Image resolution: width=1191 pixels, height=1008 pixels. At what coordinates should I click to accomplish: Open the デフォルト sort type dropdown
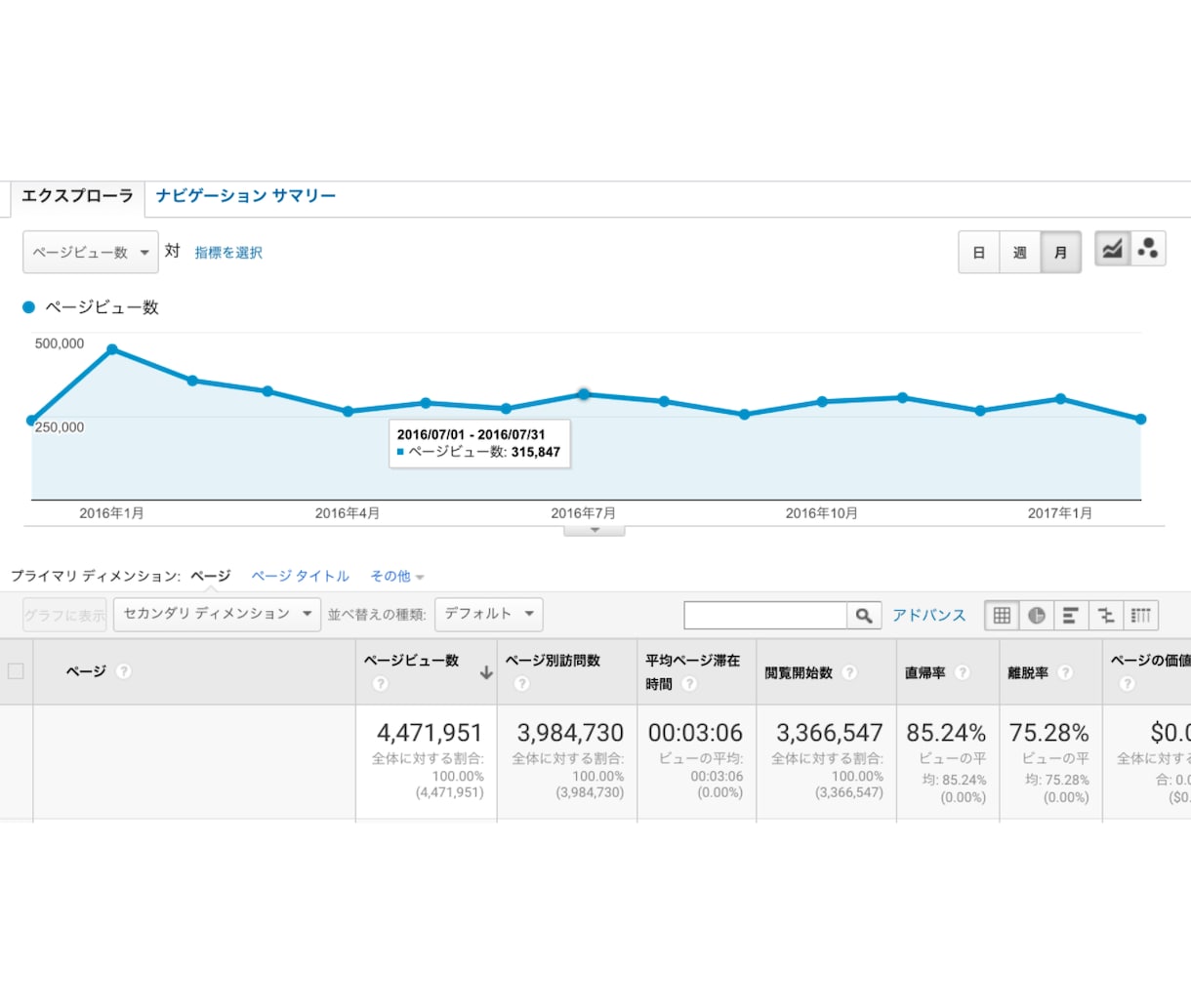click(x=488, y=614)
